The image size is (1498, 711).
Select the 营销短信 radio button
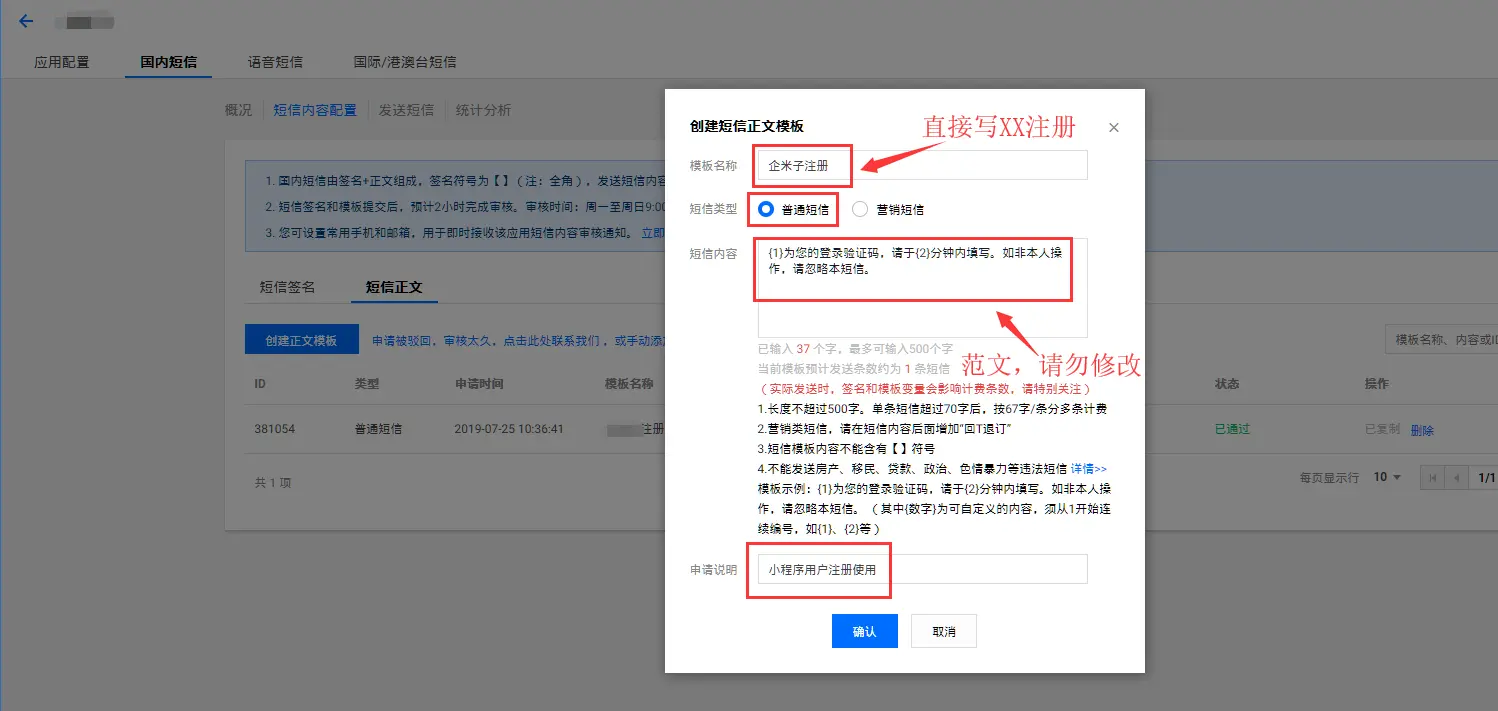tap(860, 210)
